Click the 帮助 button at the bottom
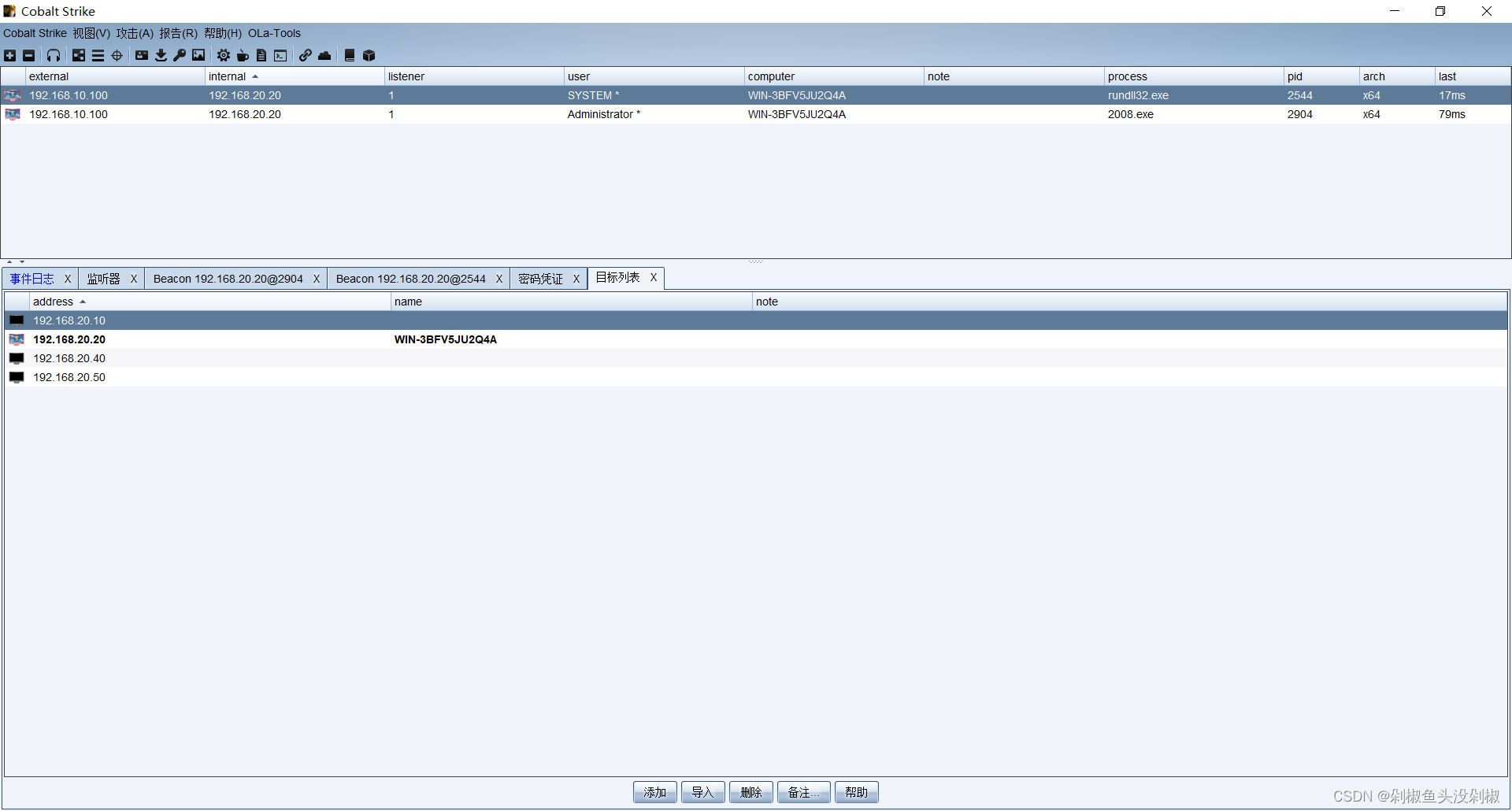The width and height of the screenshot is (1512, 811). click(857, 792)
